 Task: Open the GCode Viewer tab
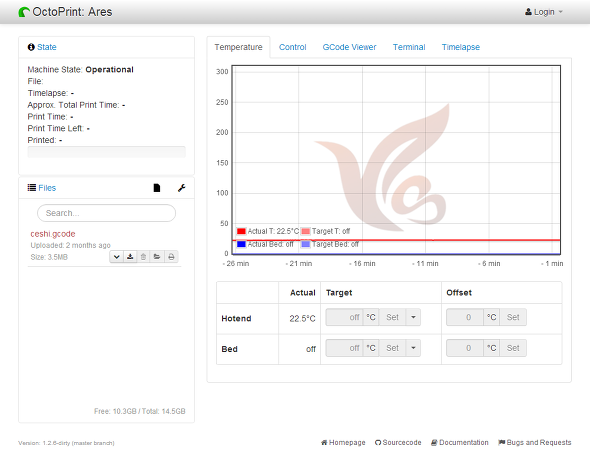[x=349, y=47]
